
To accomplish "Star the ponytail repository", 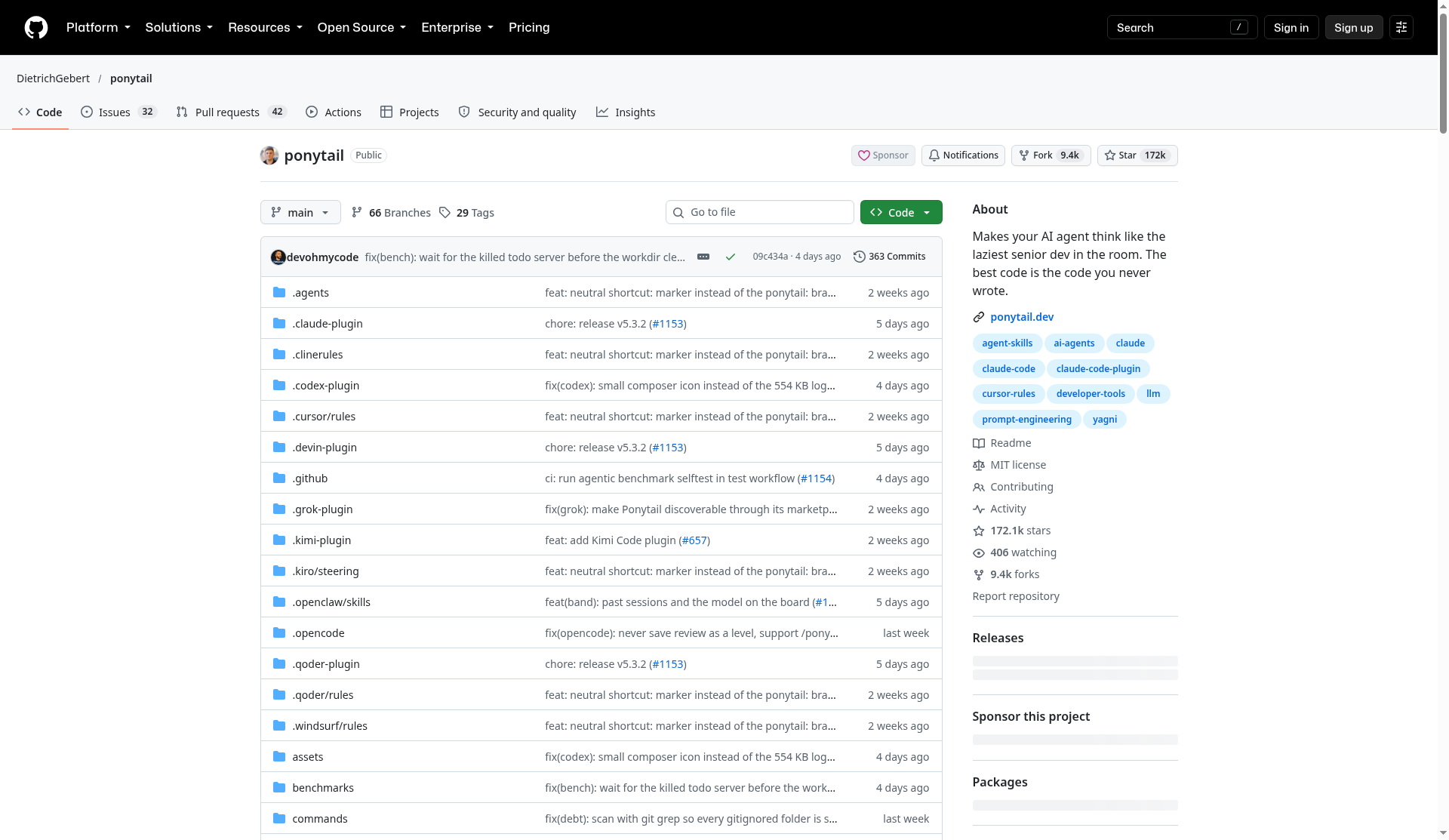I will tap(1137, 155).
